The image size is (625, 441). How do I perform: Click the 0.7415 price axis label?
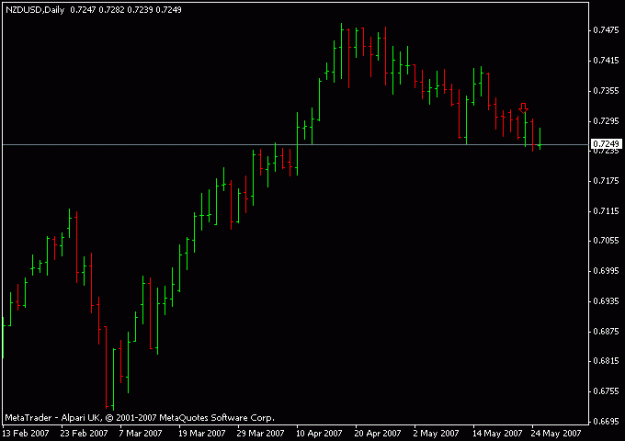(606, 61)
